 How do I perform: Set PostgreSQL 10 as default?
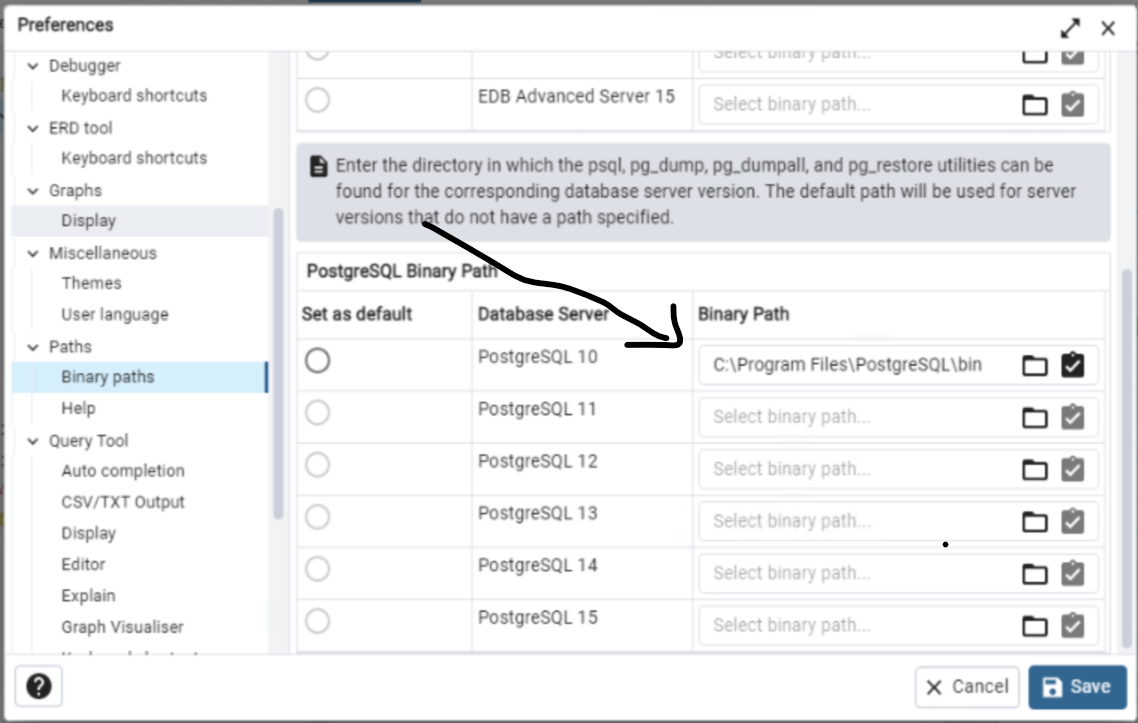pyautogui.click(x=317, y=360)
